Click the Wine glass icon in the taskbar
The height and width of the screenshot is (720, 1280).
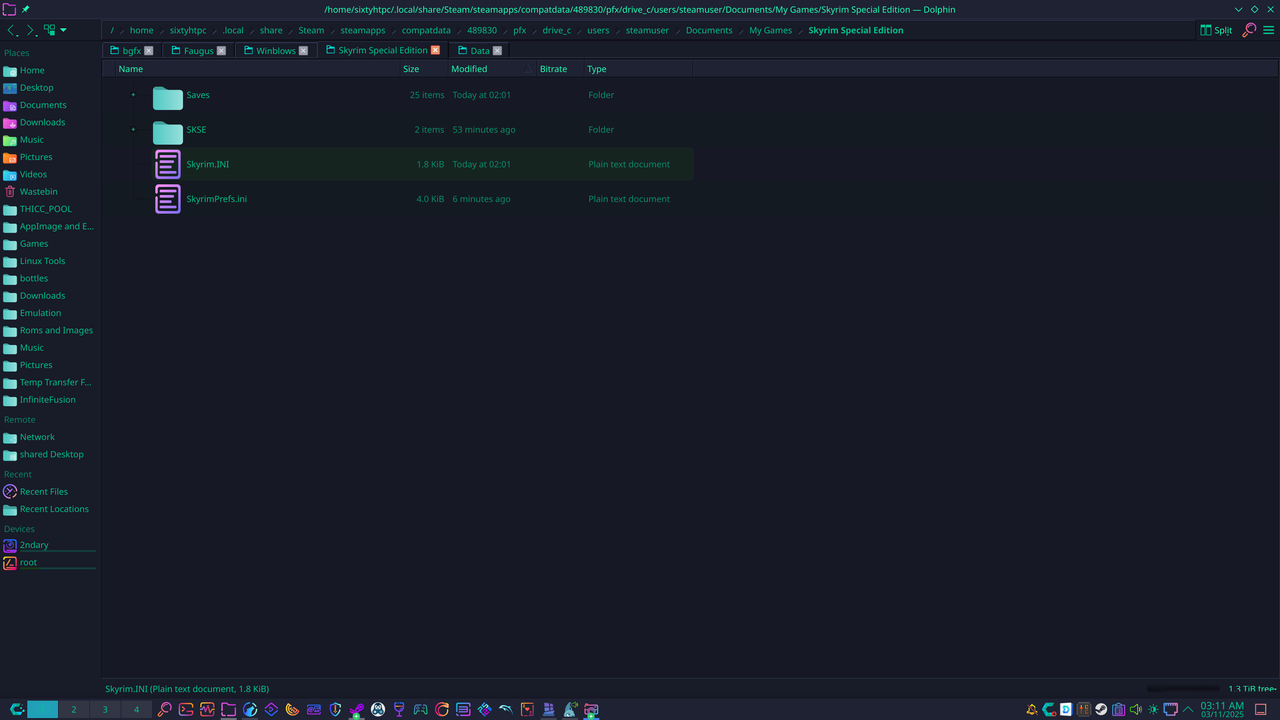click(398, 709)
